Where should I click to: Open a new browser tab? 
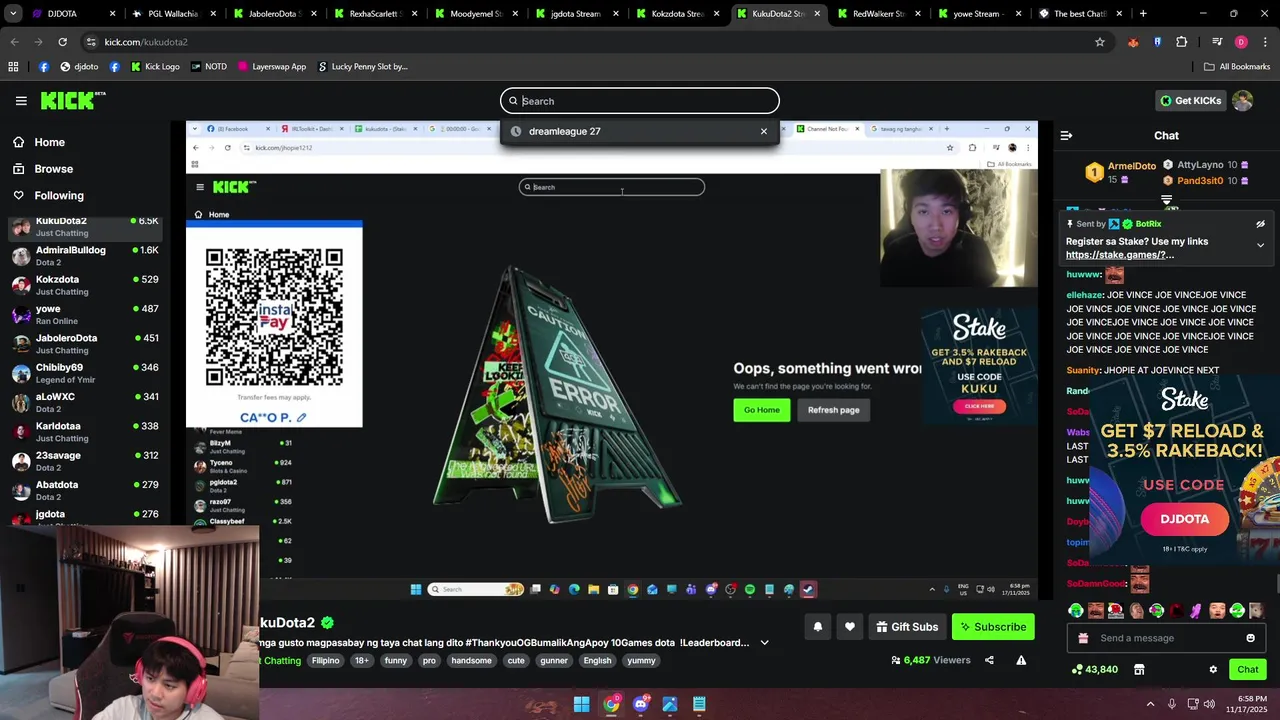coord(1142,14)
